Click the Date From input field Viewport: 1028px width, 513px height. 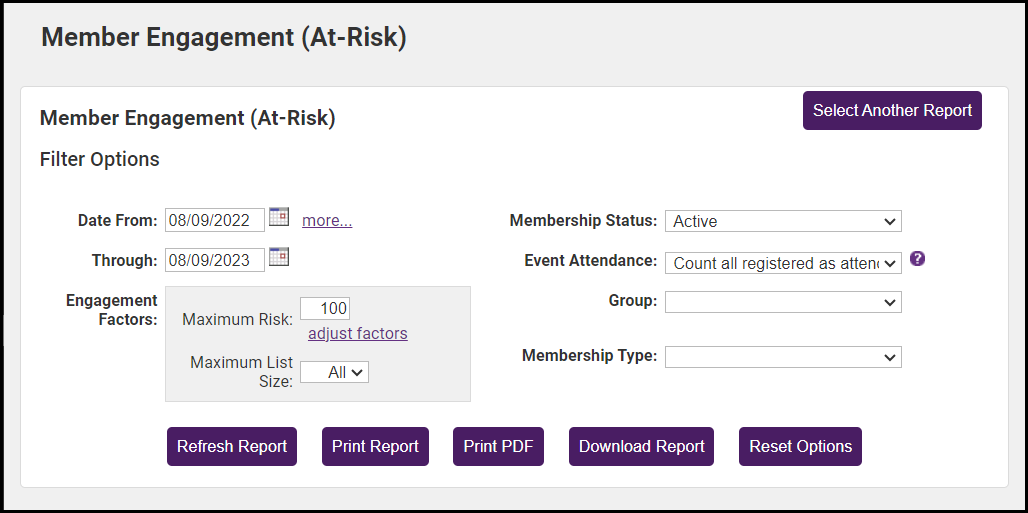pyautogui.click(x=215, y=220)
